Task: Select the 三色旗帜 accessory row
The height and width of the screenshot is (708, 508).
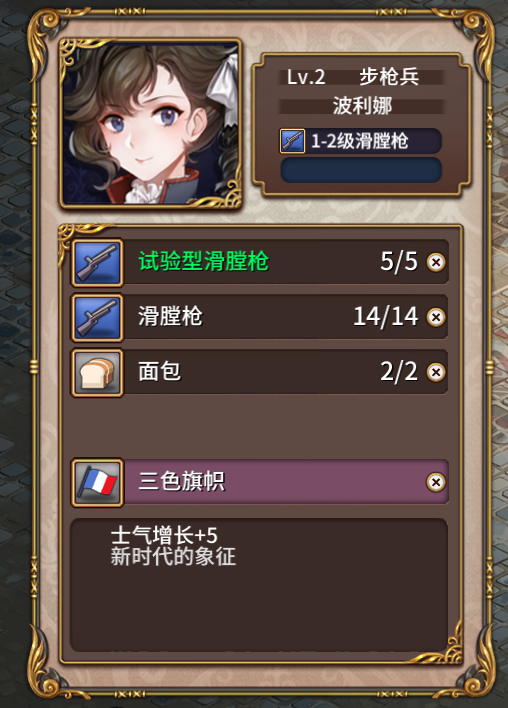Action: pos(260,482)
